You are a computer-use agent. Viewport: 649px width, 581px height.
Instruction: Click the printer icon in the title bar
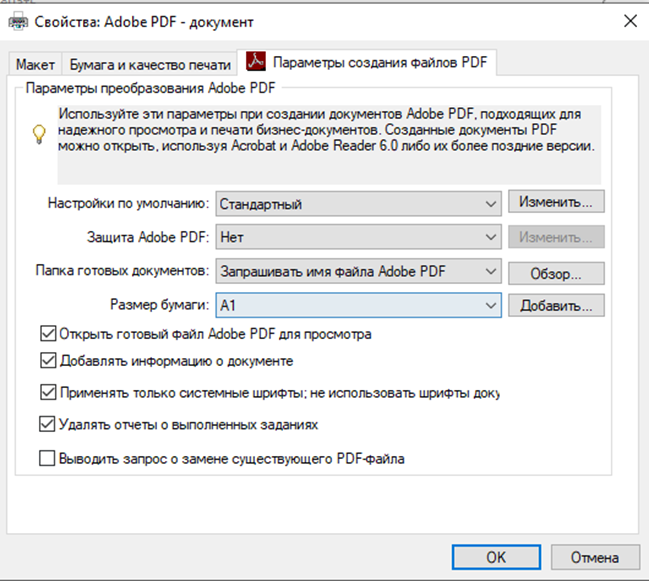click(x=18, y=22)
